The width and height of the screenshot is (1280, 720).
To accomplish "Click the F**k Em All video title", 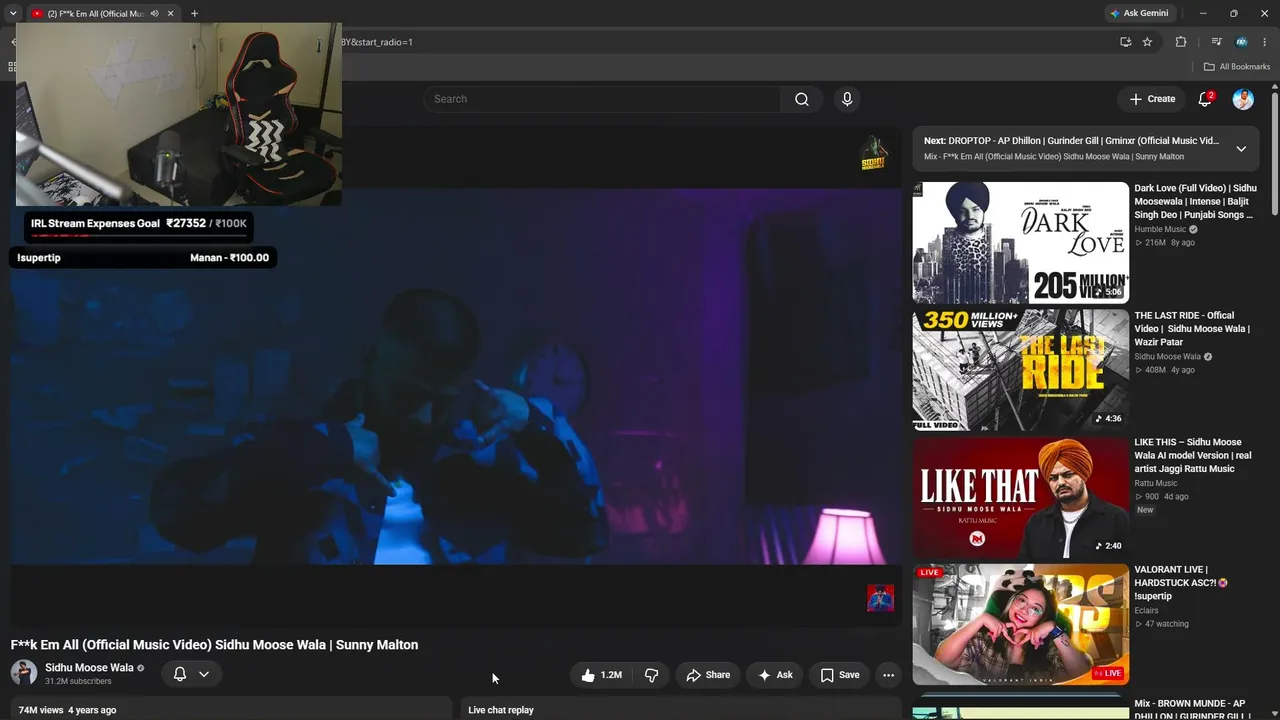I will coord(215,645).
